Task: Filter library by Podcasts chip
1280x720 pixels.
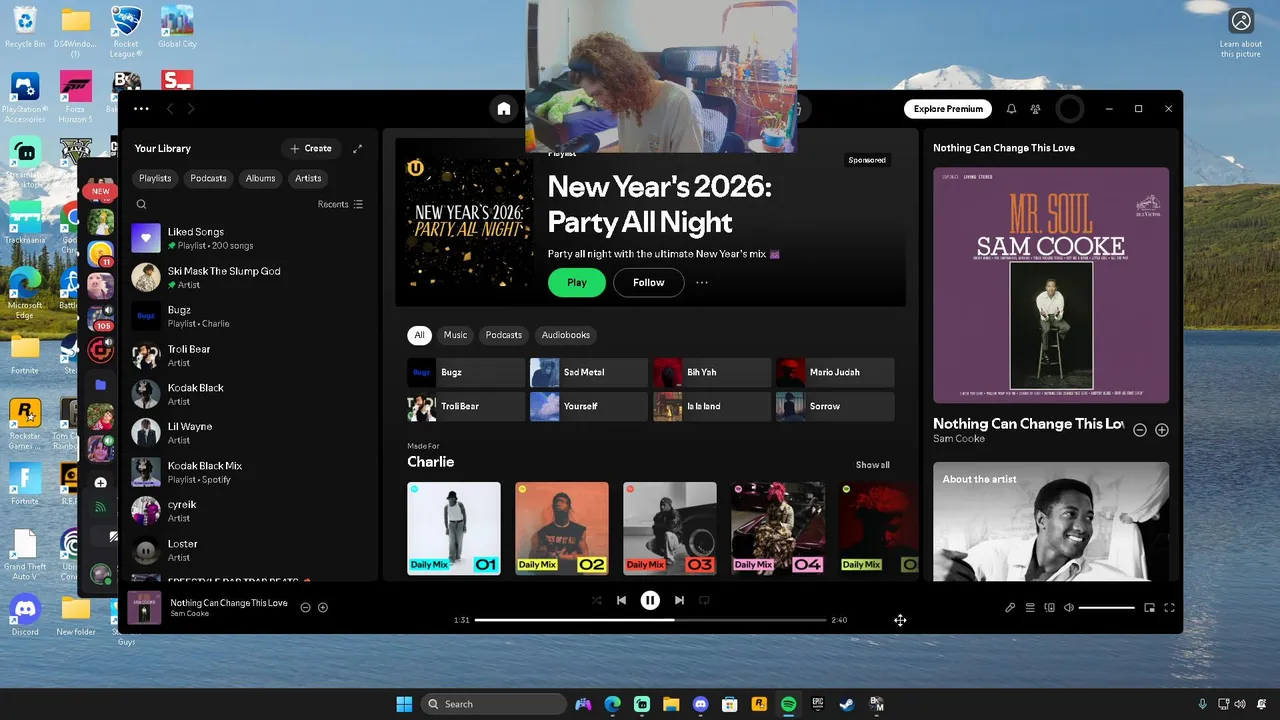Action: coord(208,178)
